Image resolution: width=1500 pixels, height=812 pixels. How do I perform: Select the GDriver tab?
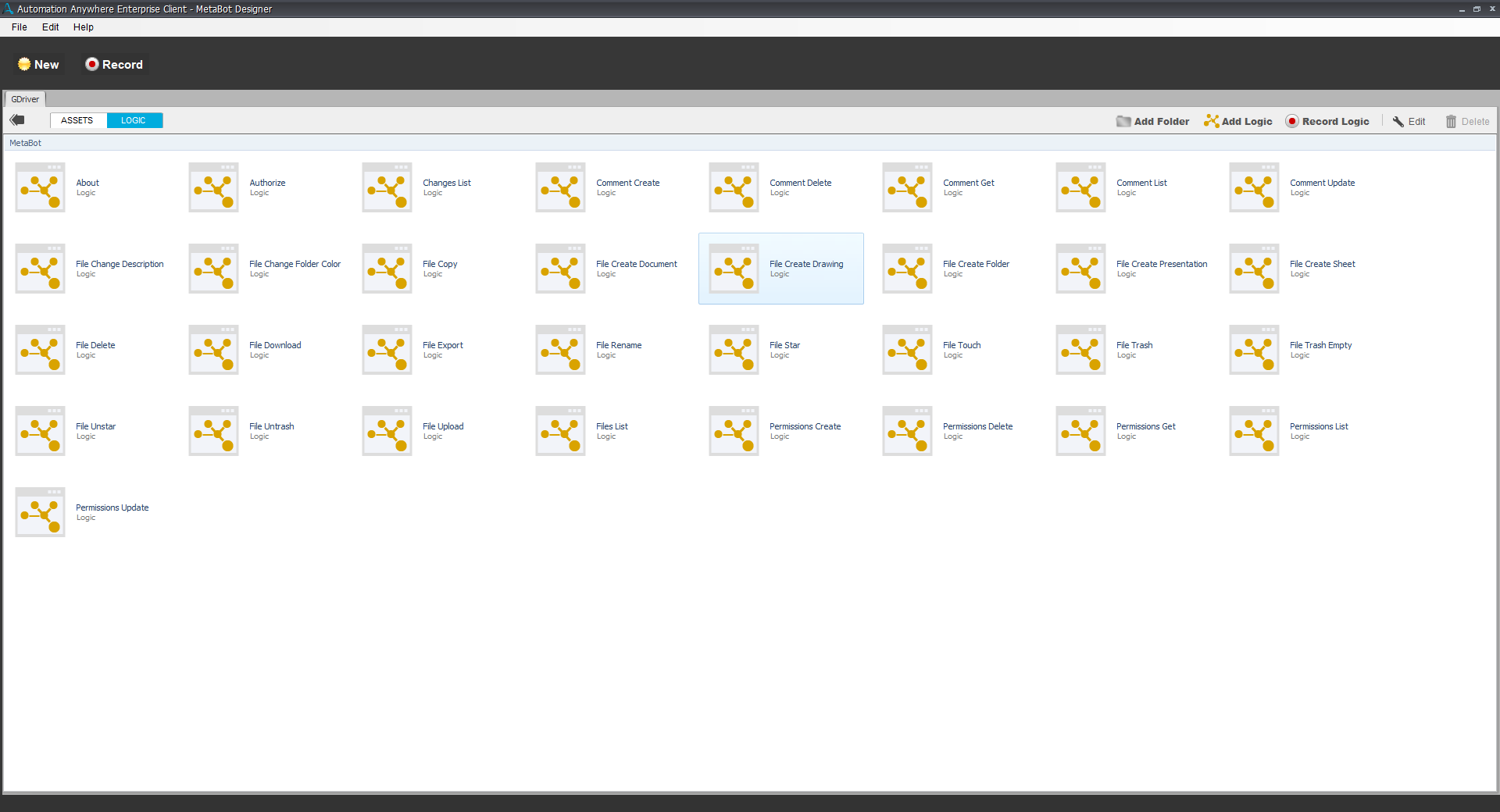coord(25,99)
